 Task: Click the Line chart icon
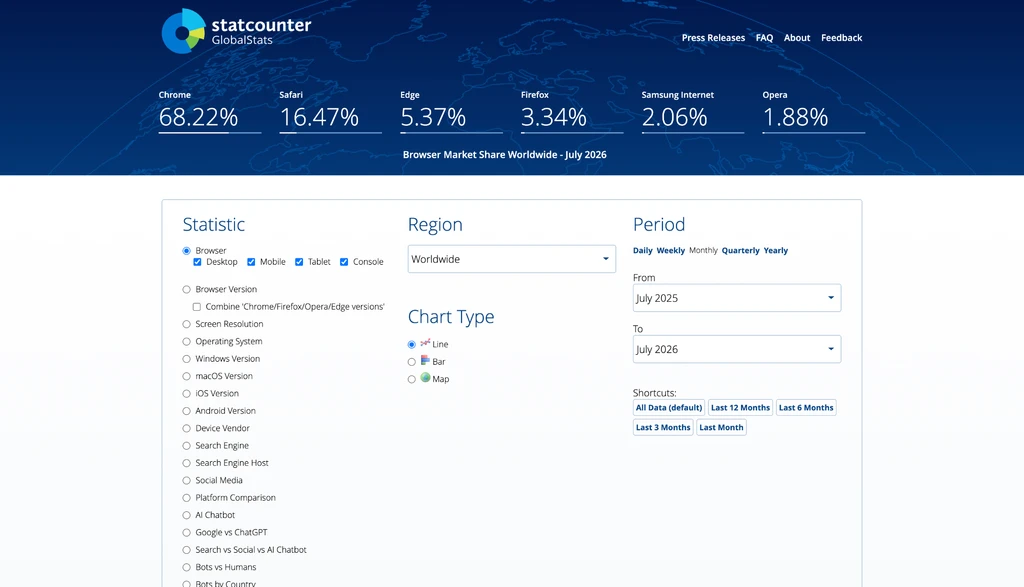pyautogui.click(x=425, y=343)
